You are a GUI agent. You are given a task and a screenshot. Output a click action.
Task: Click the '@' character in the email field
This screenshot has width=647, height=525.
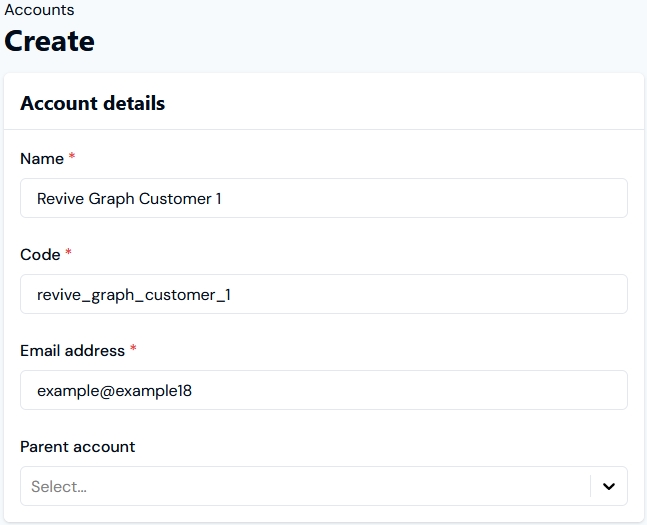tap(107, 391)
